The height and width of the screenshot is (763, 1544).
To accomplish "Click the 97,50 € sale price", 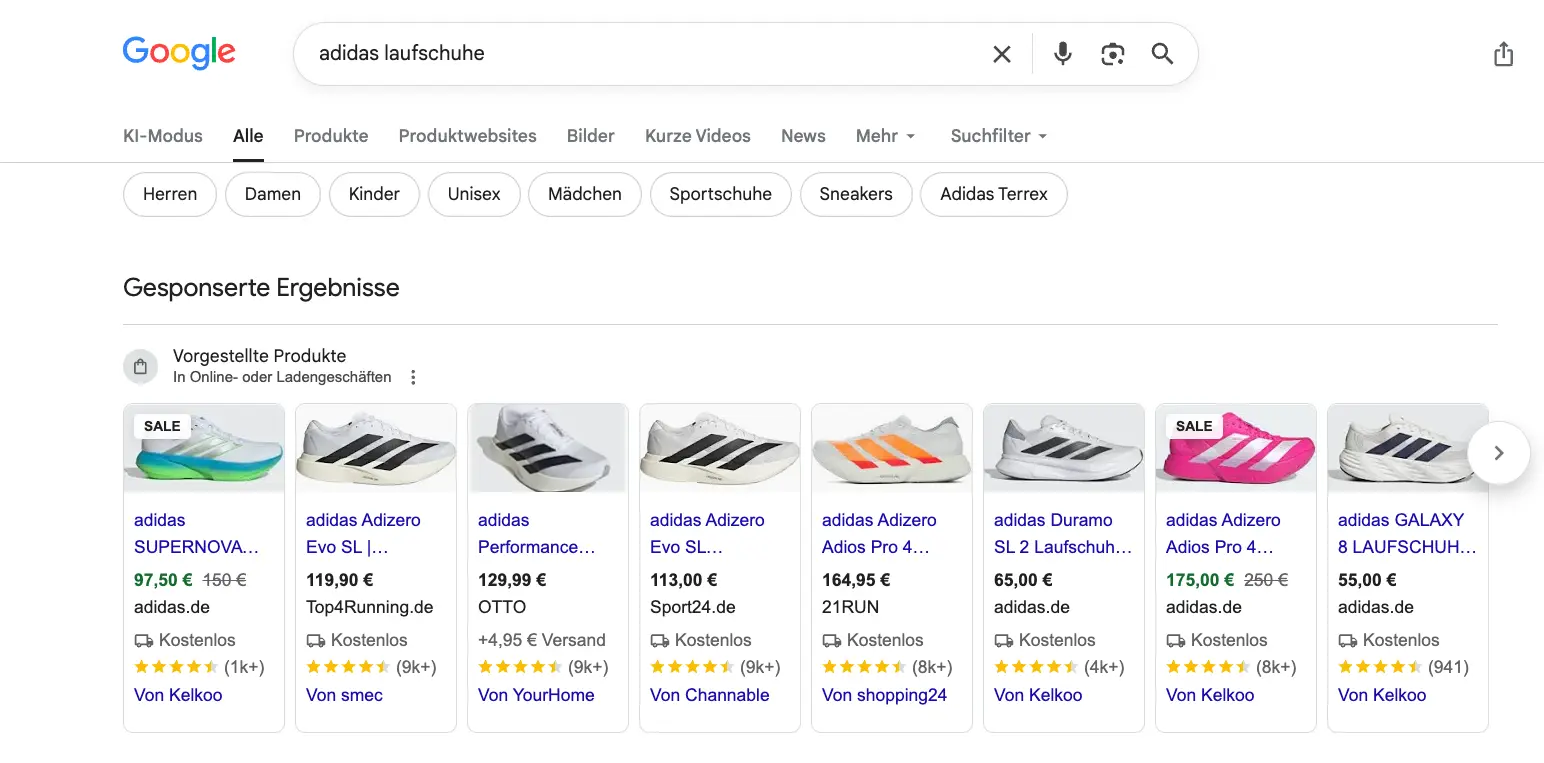I will point(164,580).
